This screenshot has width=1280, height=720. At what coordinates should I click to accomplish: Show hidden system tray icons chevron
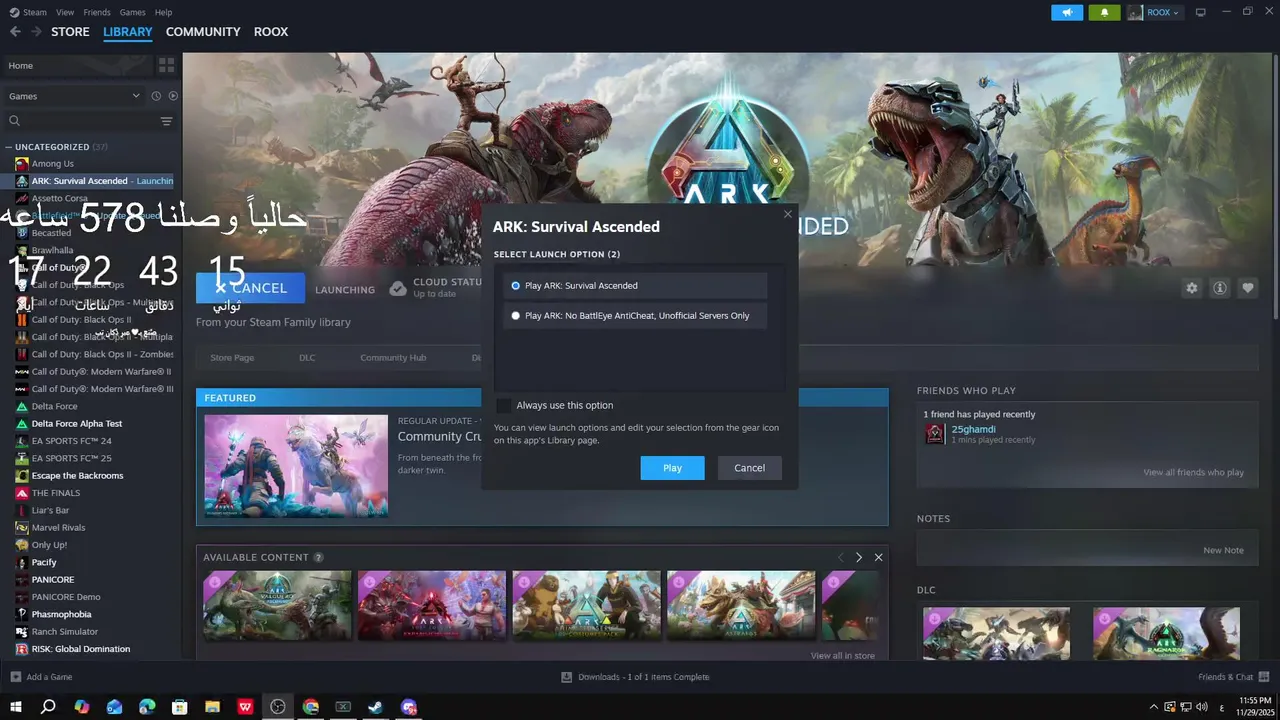click(x=1153, y=707)
